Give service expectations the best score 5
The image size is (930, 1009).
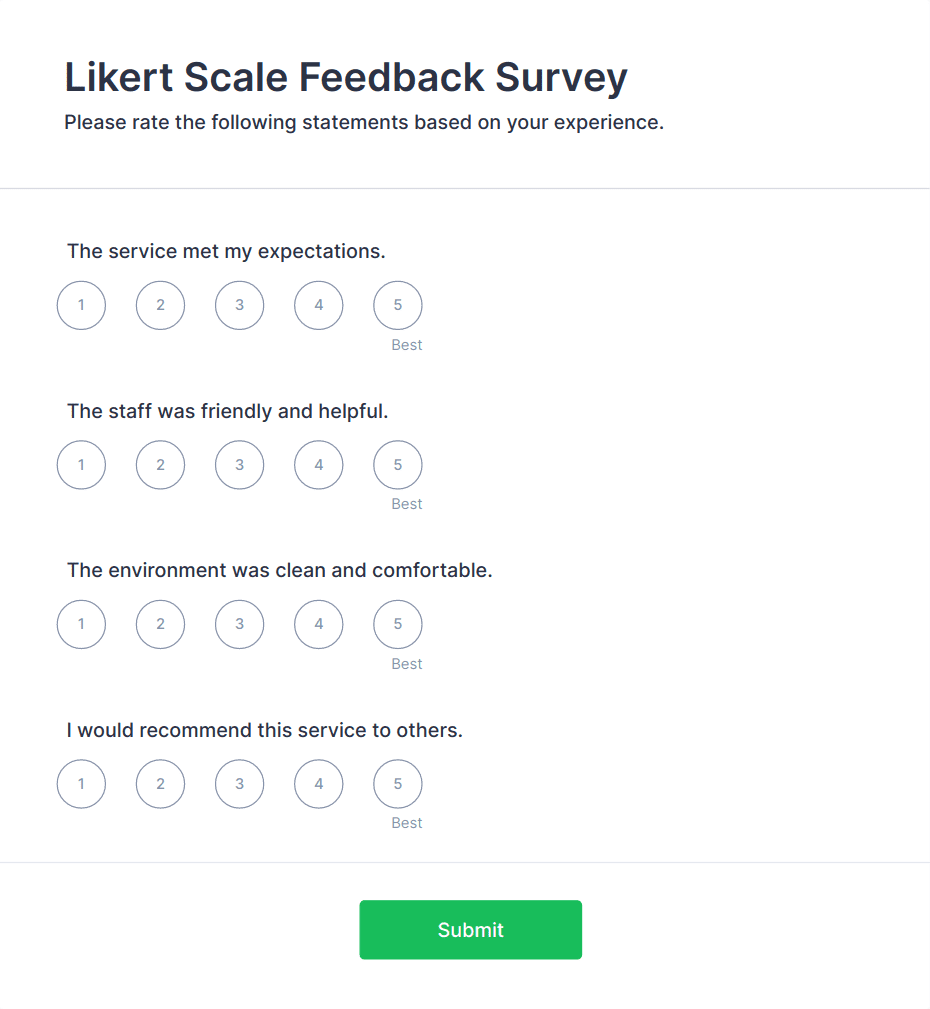(398, 305)
